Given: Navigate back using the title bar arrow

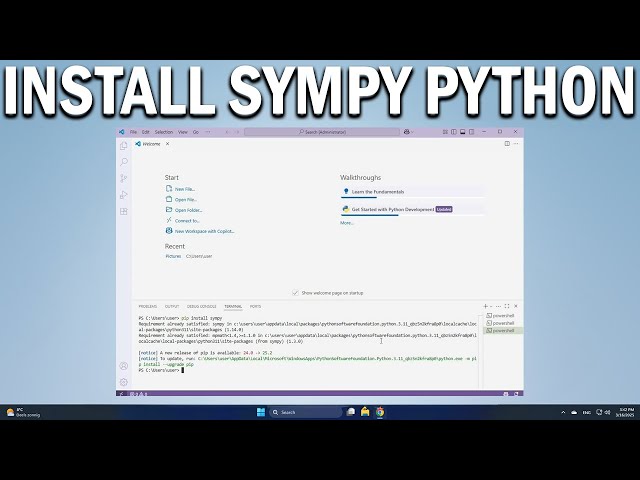Looking at the screenshot, I should coord(227,132).
